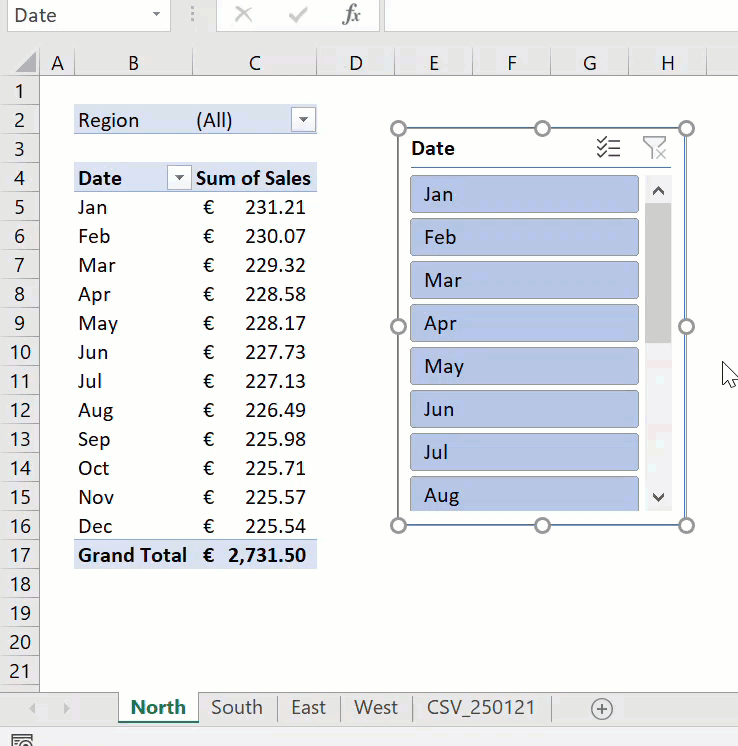Image resolution: width=738 pixels, height=746 pixels.
Task: Switch to the South sheet tab
Action: point(237,707)
